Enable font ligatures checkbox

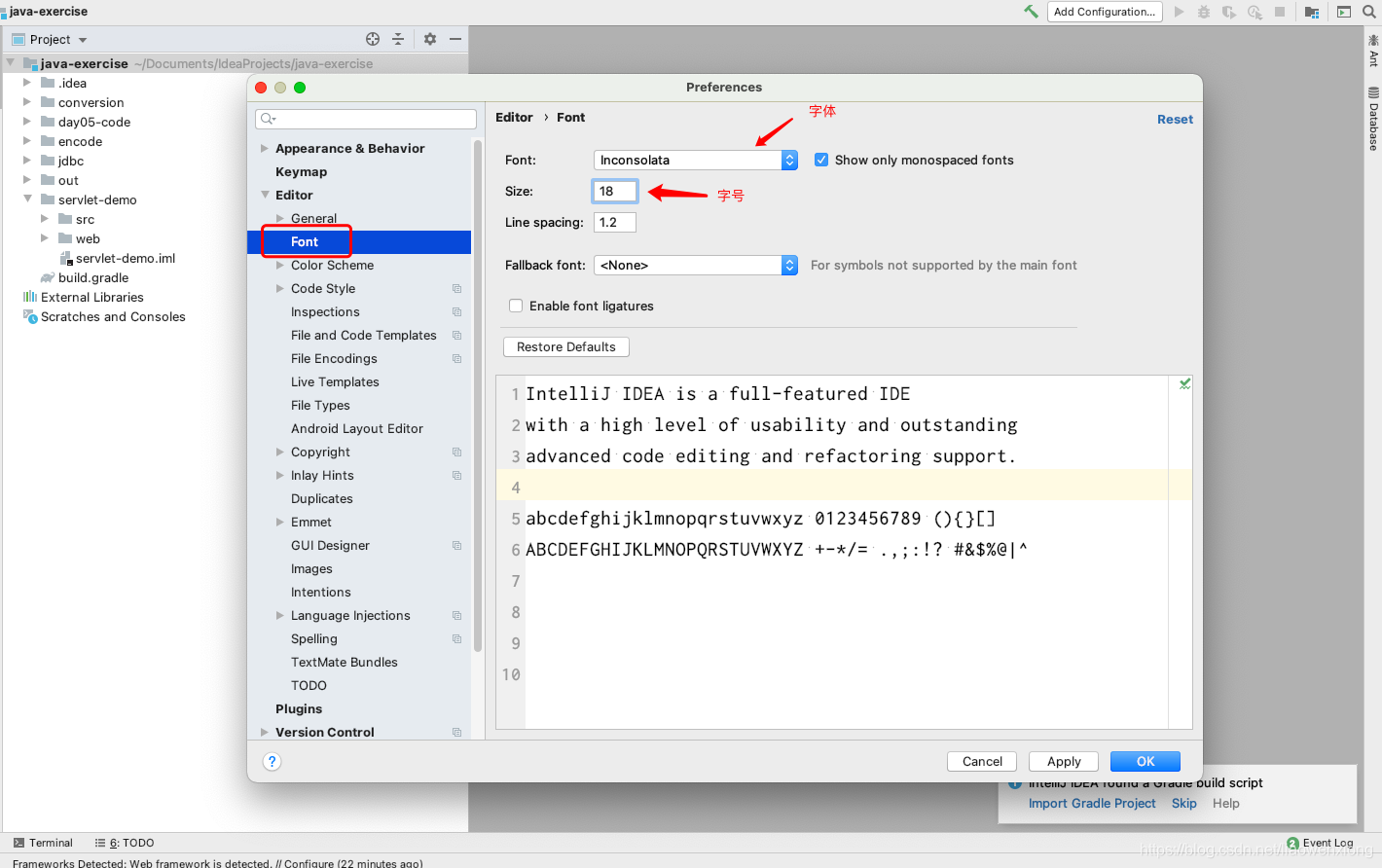click(x=516, y=306)
